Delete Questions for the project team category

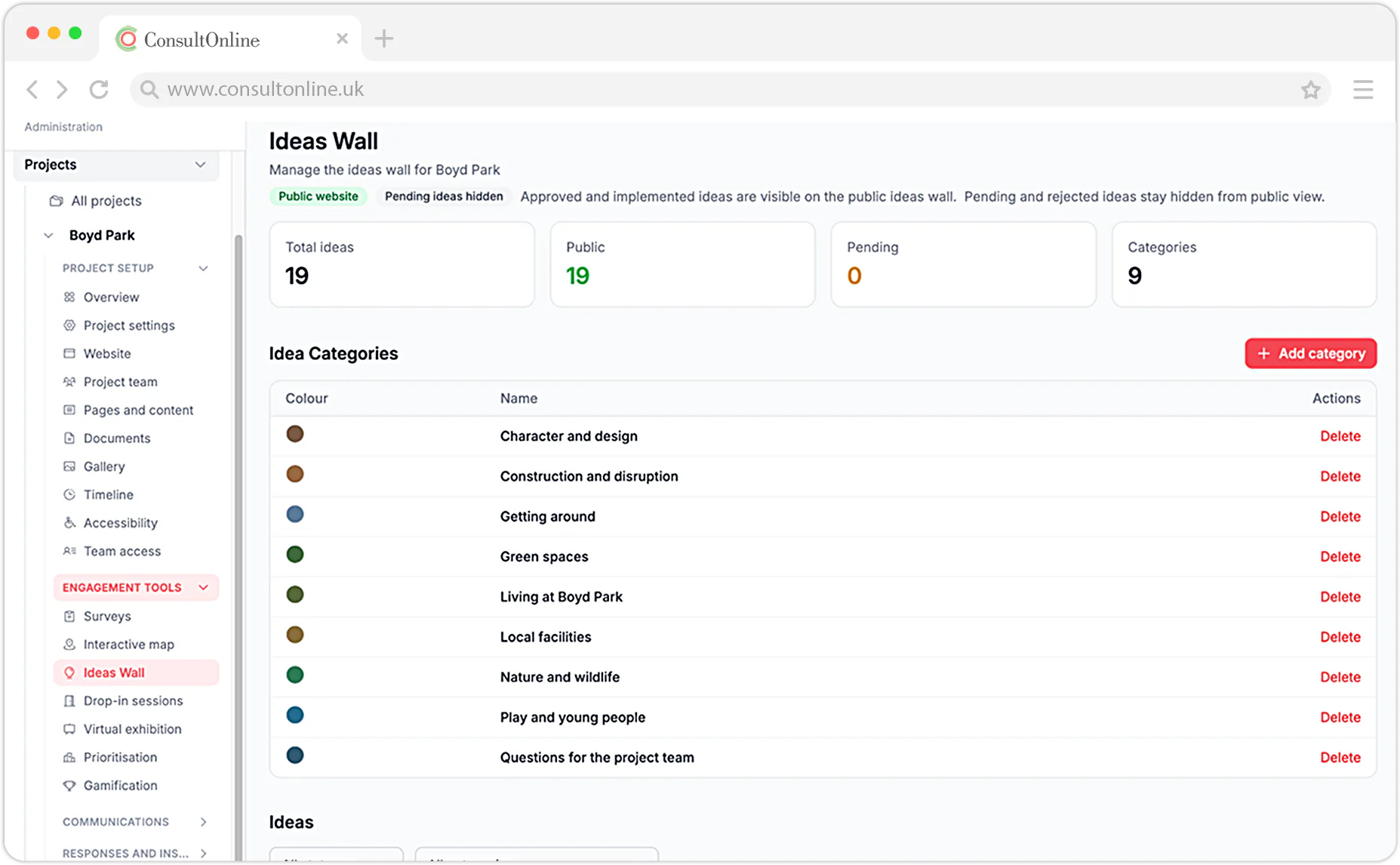tap(1340, 758)
